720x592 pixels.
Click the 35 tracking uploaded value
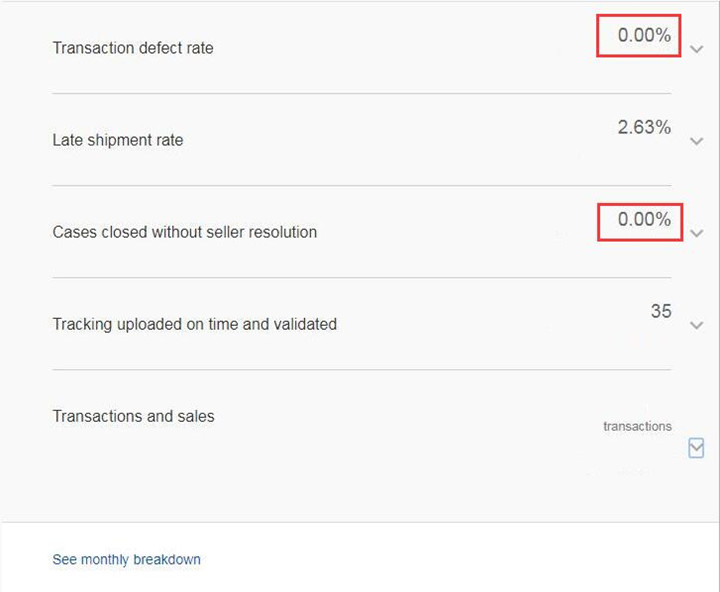click(661, 311)
